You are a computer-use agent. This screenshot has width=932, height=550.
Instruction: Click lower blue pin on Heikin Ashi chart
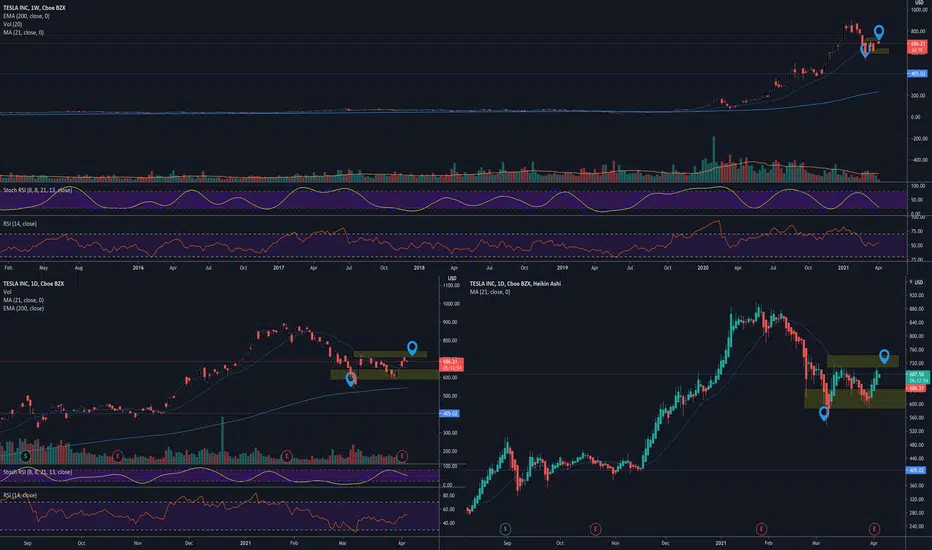click(824, 413)
